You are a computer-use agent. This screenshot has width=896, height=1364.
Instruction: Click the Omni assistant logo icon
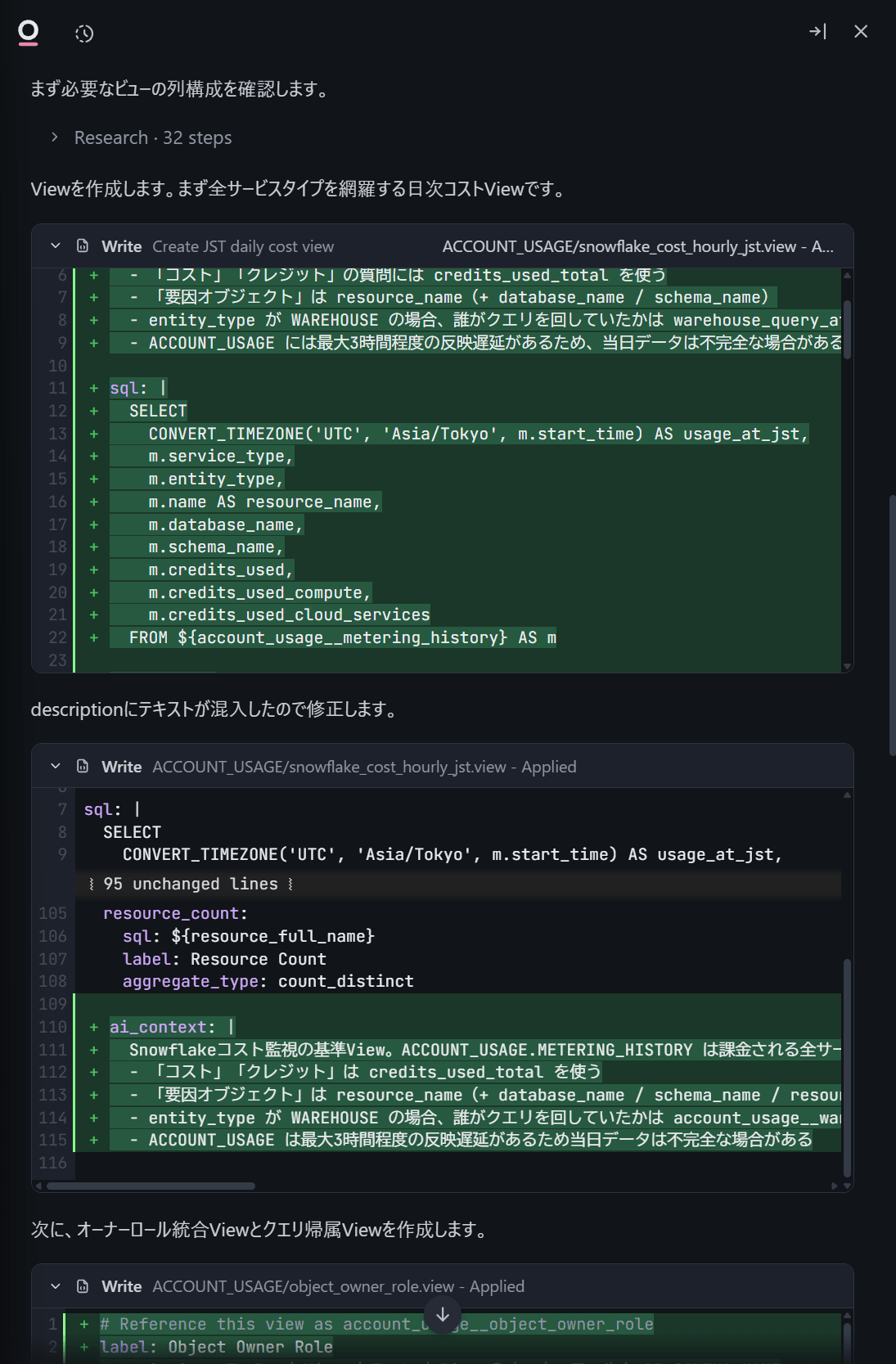pyautogui.click(x=29, y=33)
